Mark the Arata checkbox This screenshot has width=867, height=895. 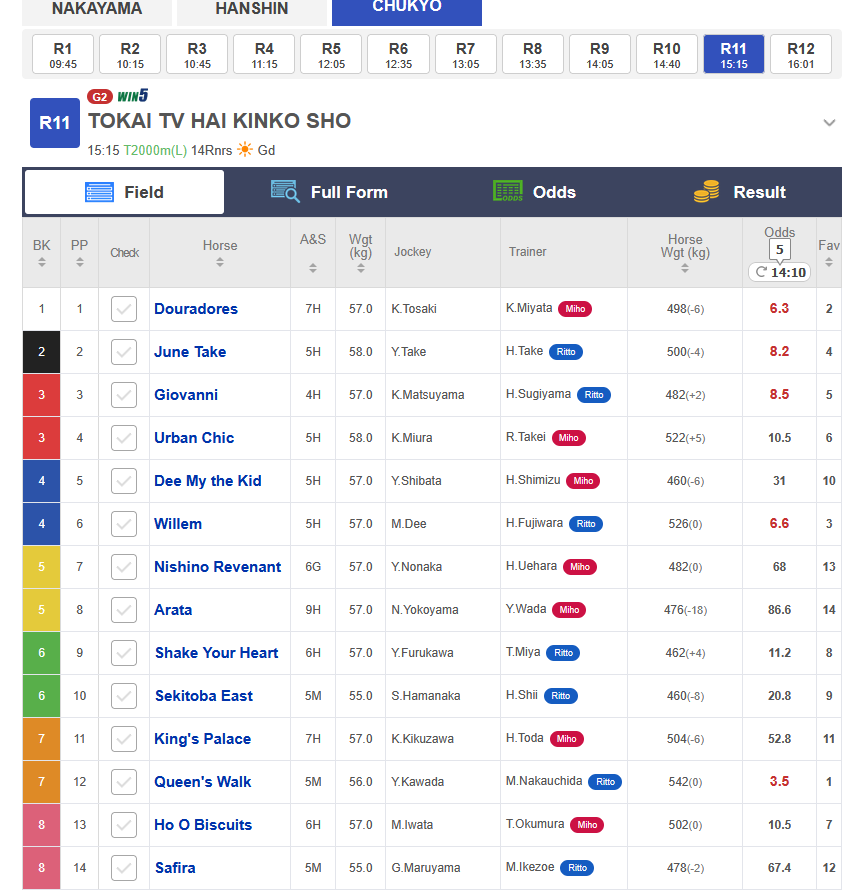click(124, 610)
